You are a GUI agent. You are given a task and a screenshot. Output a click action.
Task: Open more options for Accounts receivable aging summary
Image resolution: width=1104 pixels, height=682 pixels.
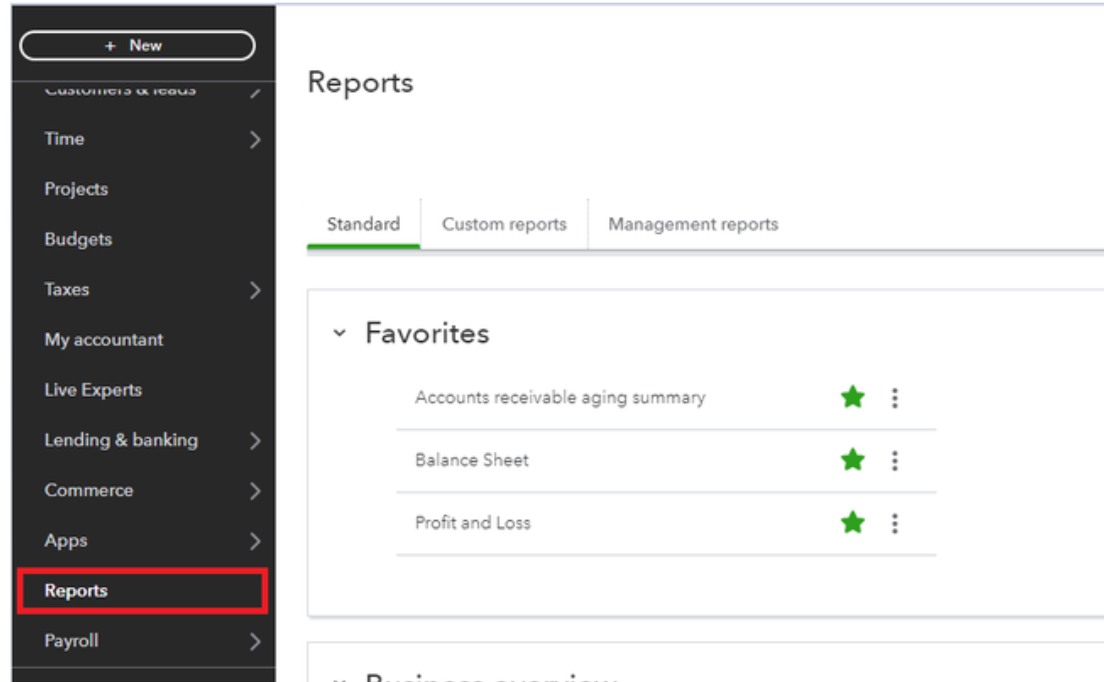895,398
